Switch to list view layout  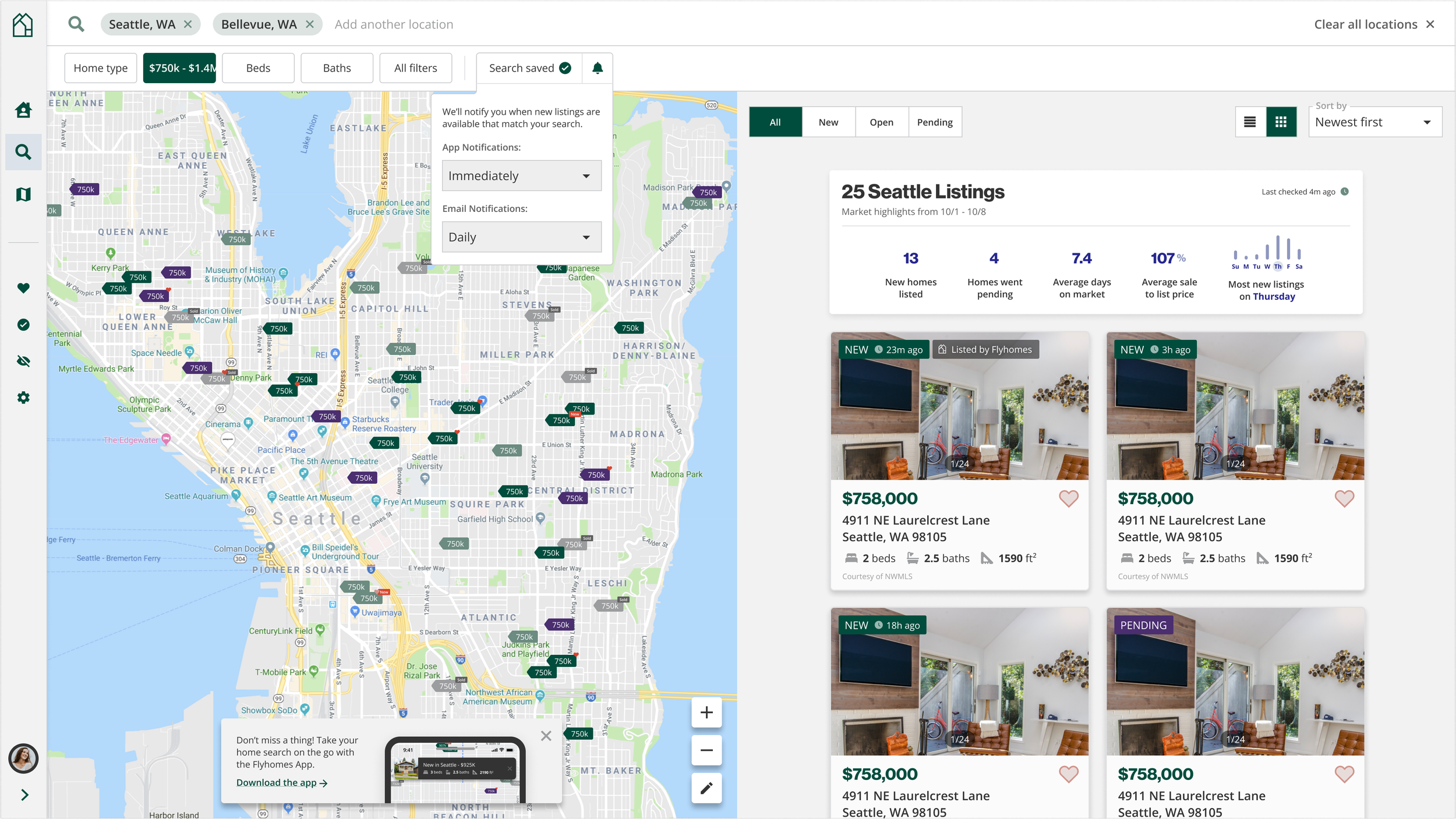[1250, 122]
